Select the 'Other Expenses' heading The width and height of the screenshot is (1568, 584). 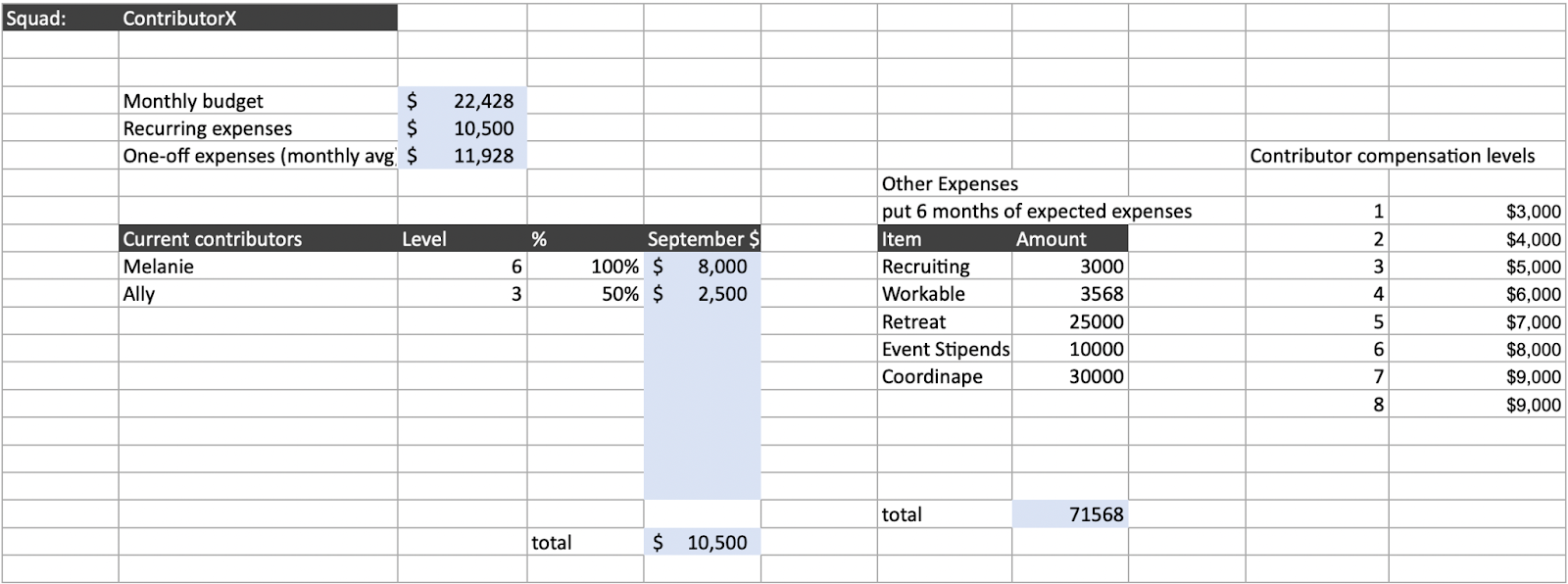pos(950,184)
